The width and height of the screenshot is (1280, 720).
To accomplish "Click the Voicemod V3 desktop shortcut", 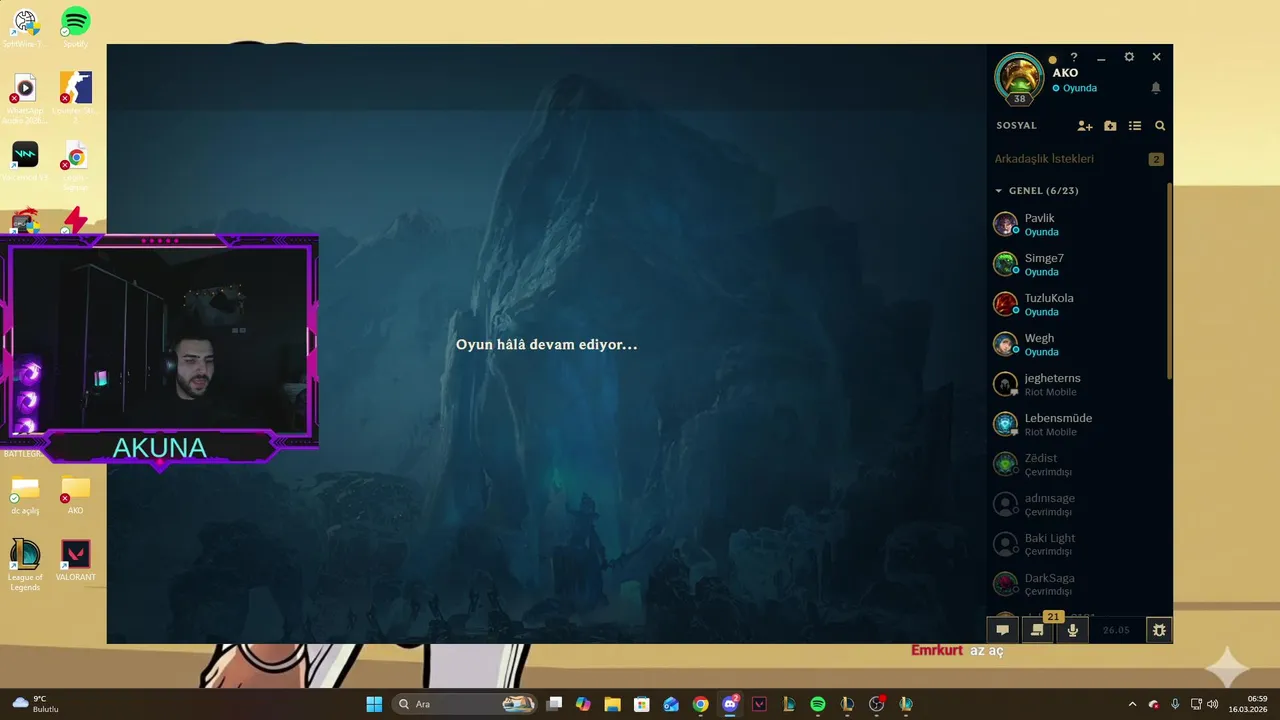I will [x=25, y=162].
